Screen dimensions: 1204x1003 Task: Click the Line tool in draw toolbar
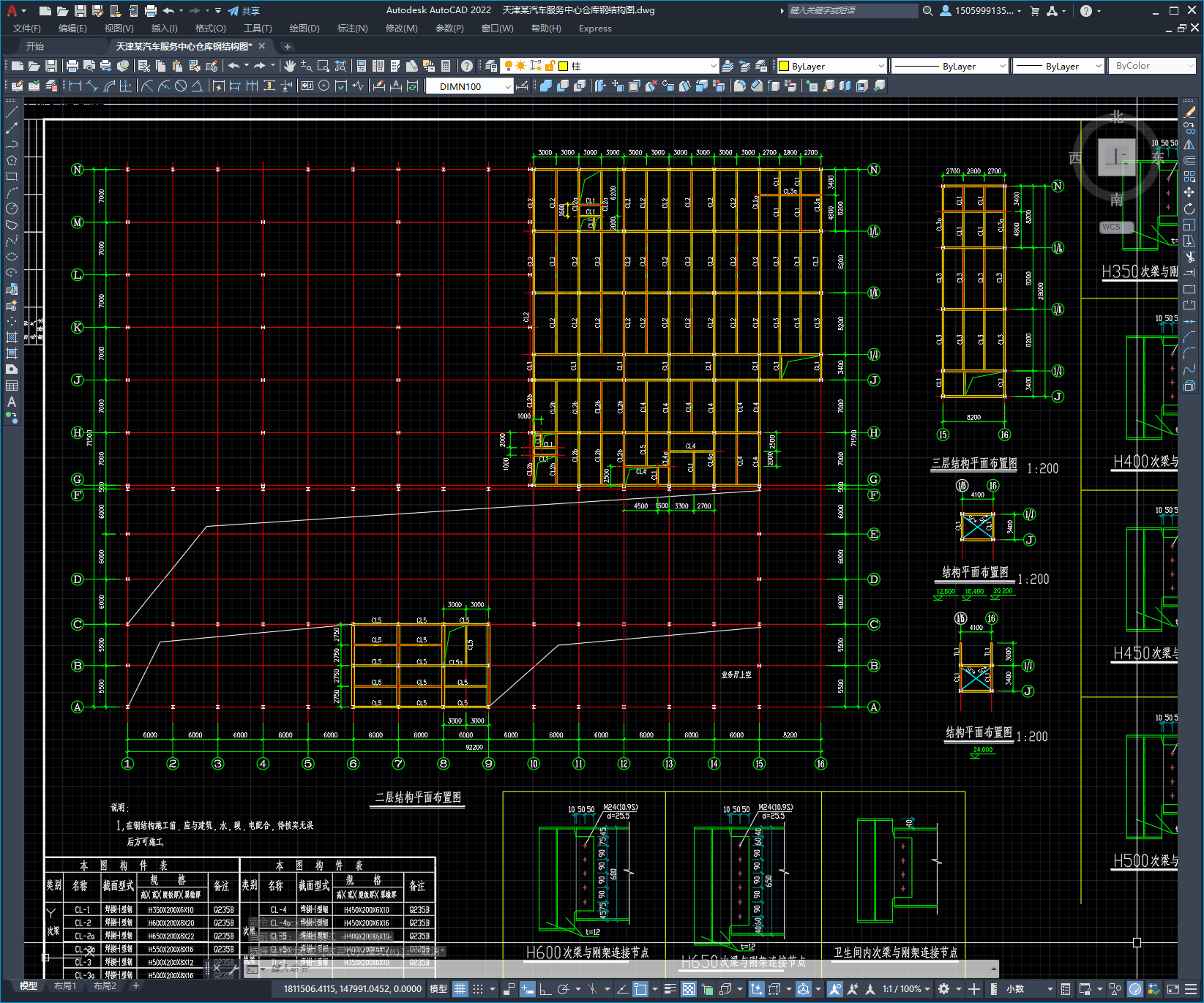[x=12, y=112]
